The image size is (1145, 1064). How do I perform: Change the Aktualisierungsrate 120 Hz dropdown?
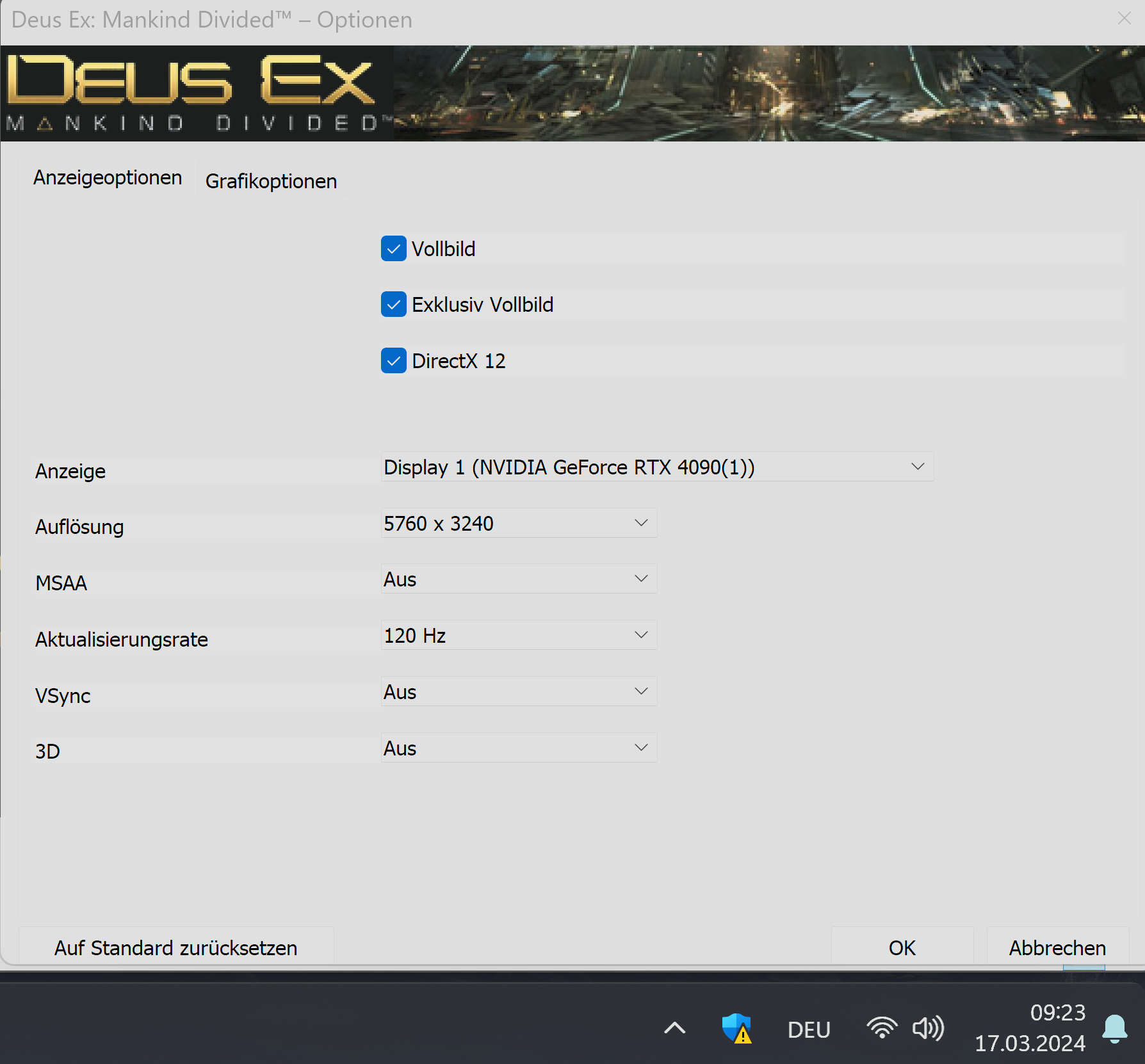[519, 635]
